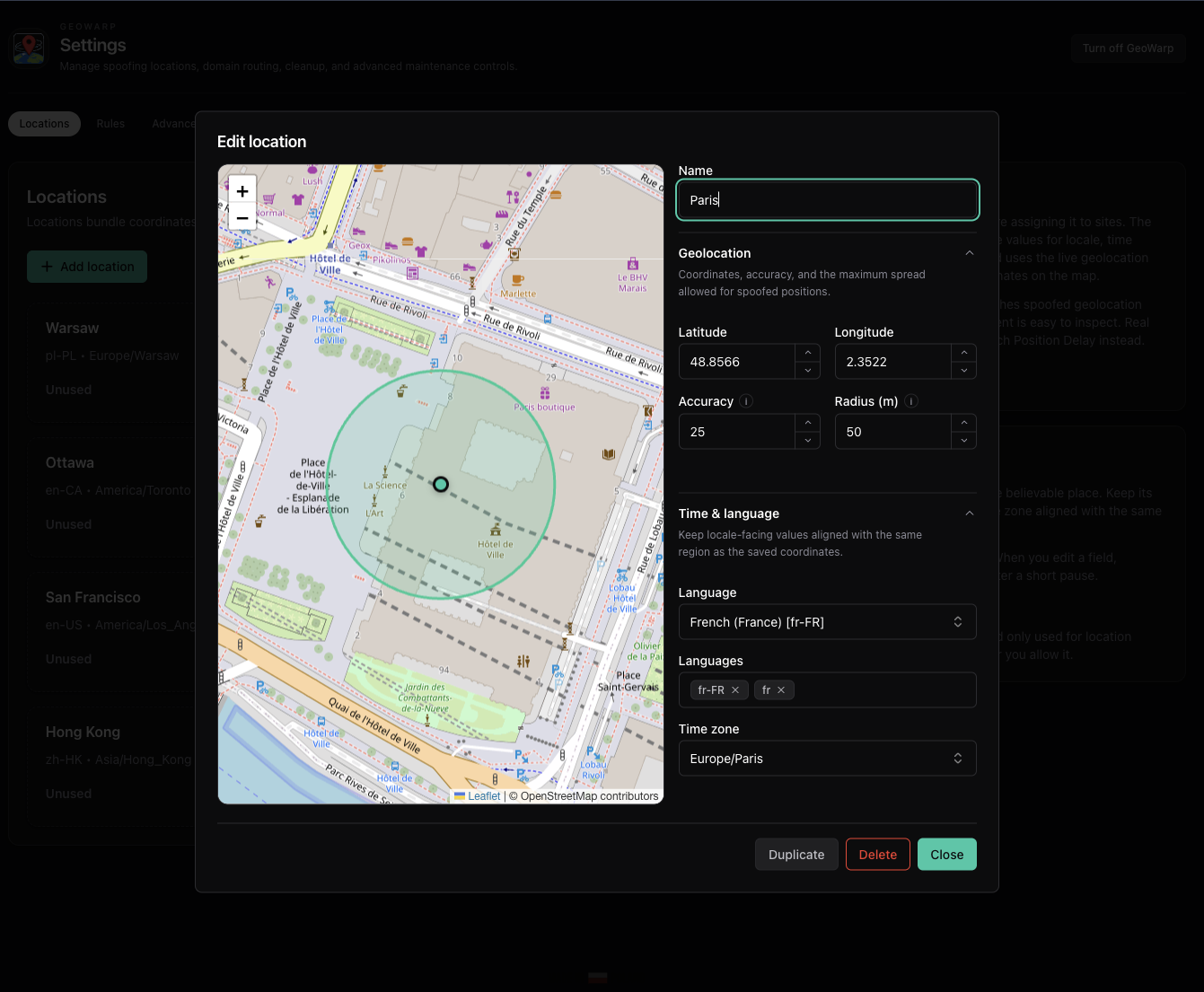
Task: Click the plus icon on Add location
Action: click(x=47, y=267)
